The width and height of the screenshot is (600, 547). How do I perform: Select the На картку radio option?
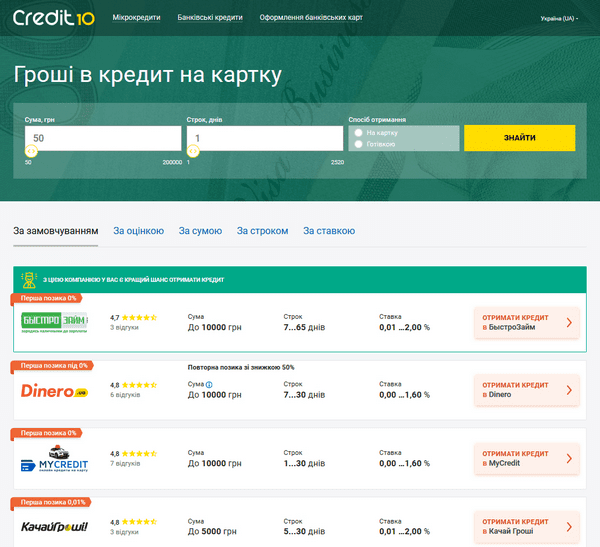coord(359,133)
